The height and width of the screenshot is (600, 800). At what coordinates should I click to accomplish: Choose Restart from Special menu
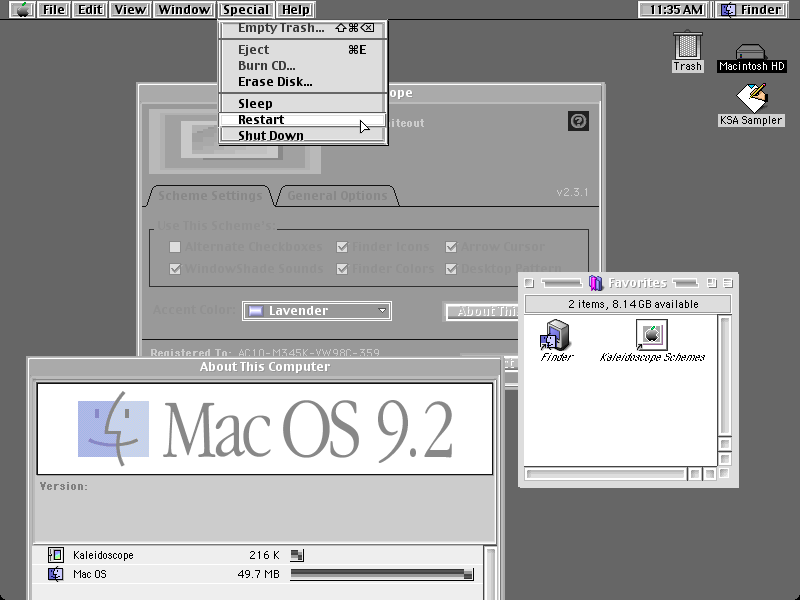click(303, 119)
